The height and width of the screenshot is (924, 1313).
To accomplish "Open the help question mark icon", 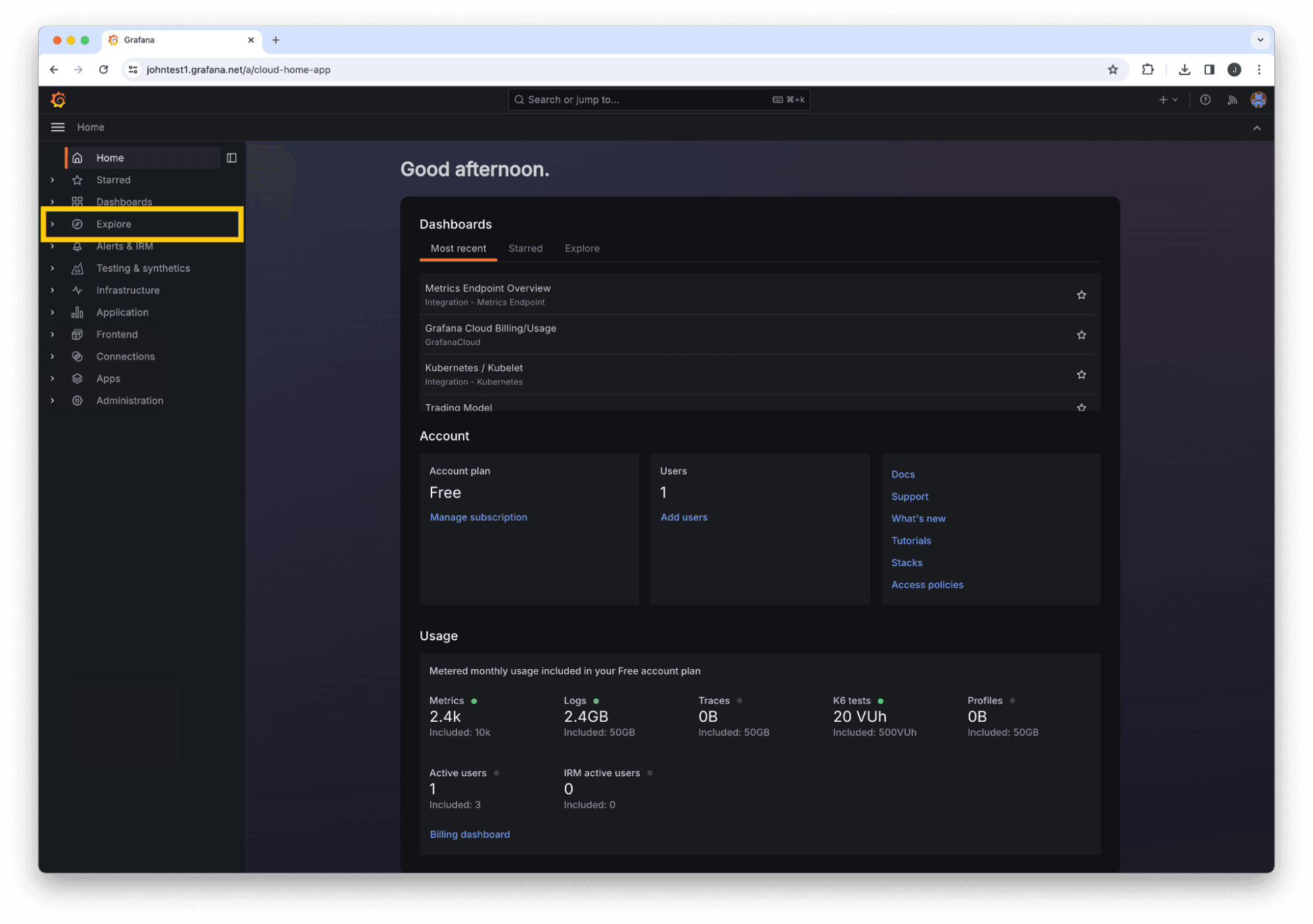I will click(x=1205, y=100).
